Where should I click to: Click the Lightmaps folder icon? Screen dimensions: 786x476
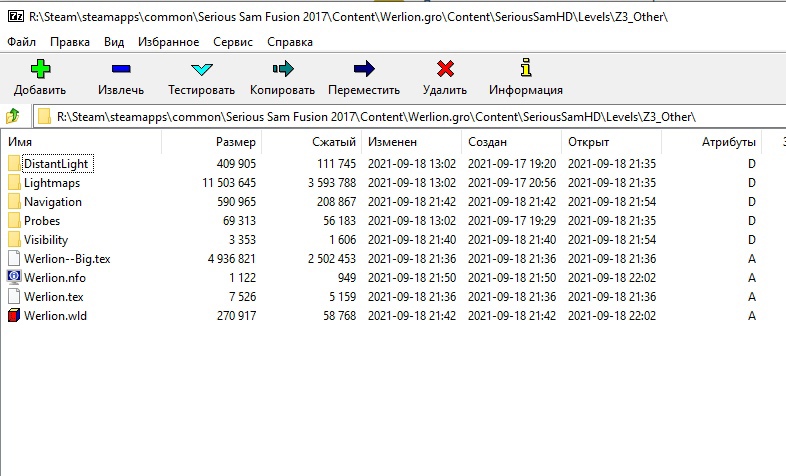tap(15, 182)
